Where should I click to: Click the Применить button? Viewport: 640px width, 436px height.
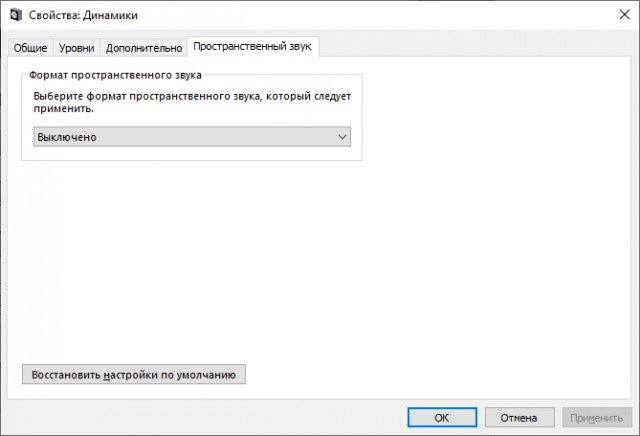[x=597, y=417]
